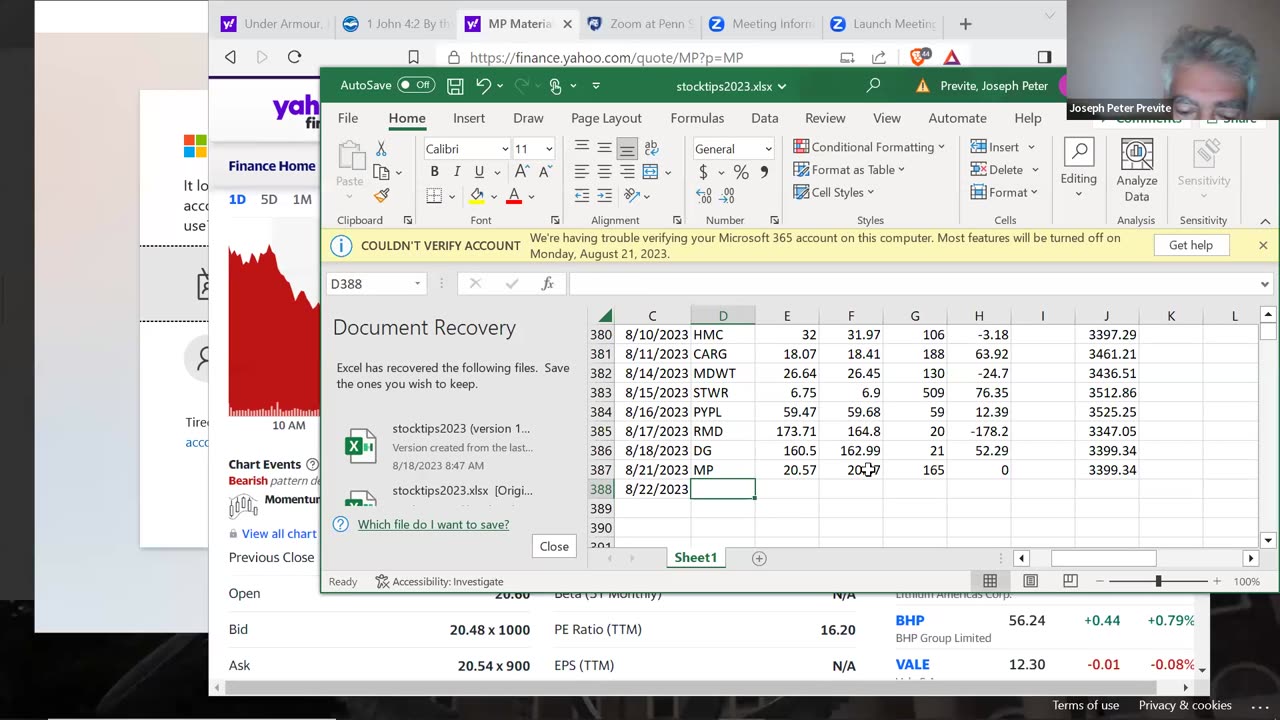1280x720 pixels.
Task: Select the 5D chart range on Yahoo Finance
Action: click(269, 199)
